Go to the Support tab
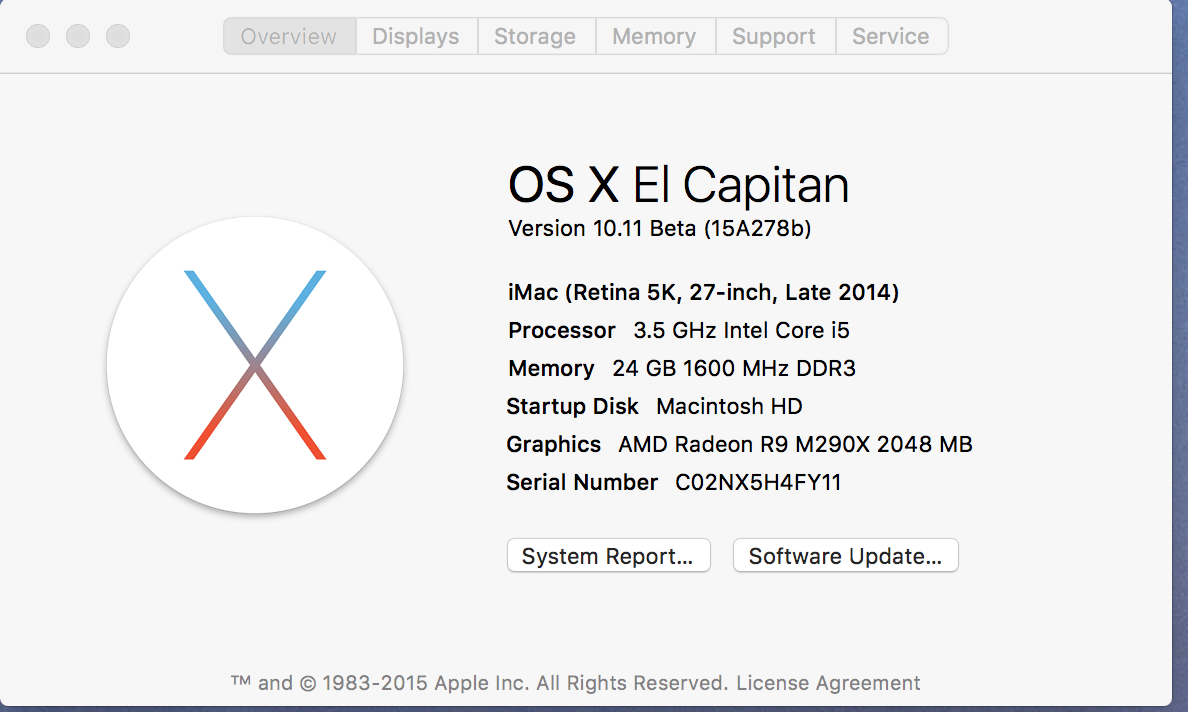Screen dimensions: 1188x712 pyautogui.click(x=774, y=37)
